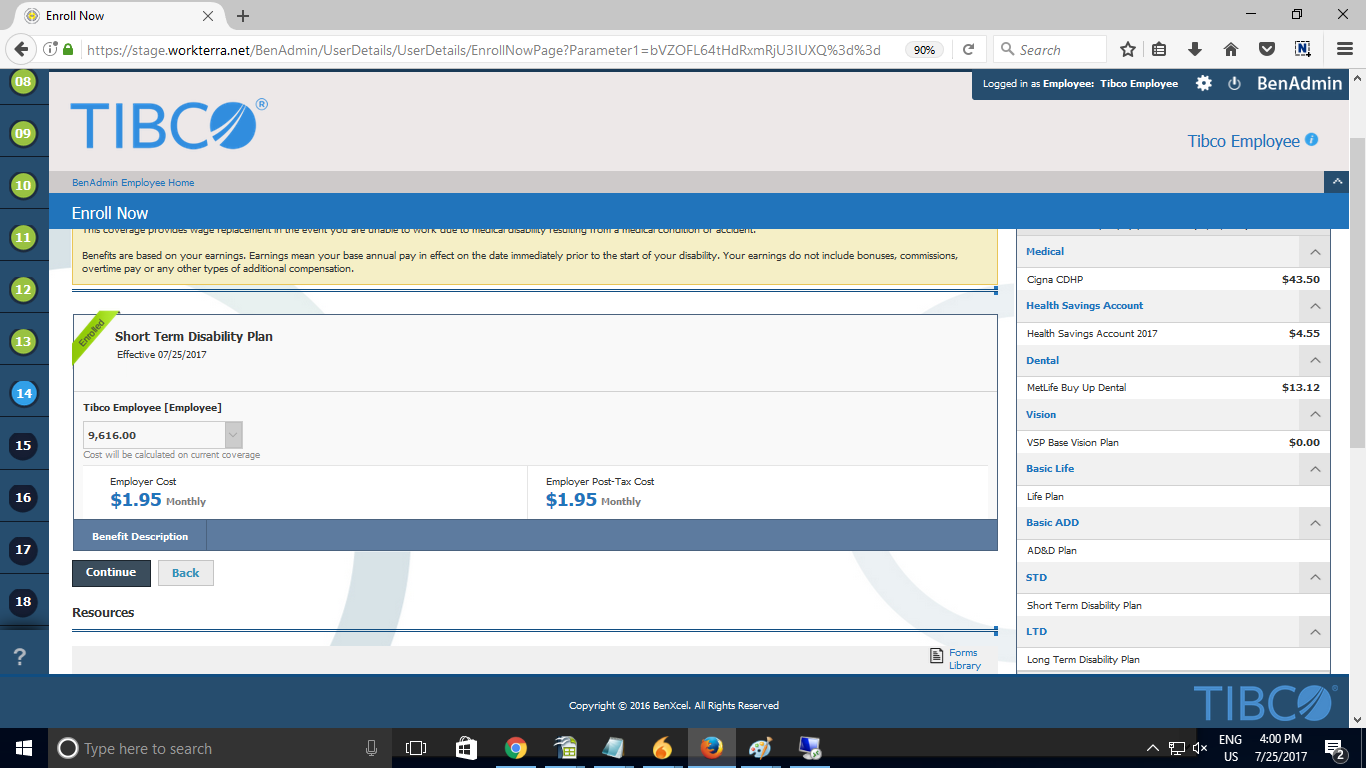Collapse the Medical section

(x=1315, y=252)
